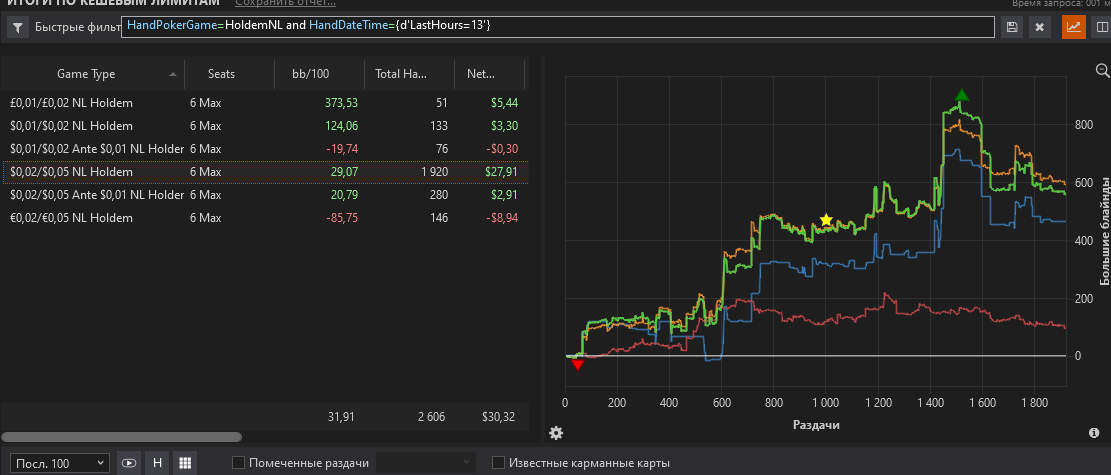The height and width of the screenshot is (475, 1111).
Task: Save the current filter with the diskette icon
Action: [x=1012, y=27]
